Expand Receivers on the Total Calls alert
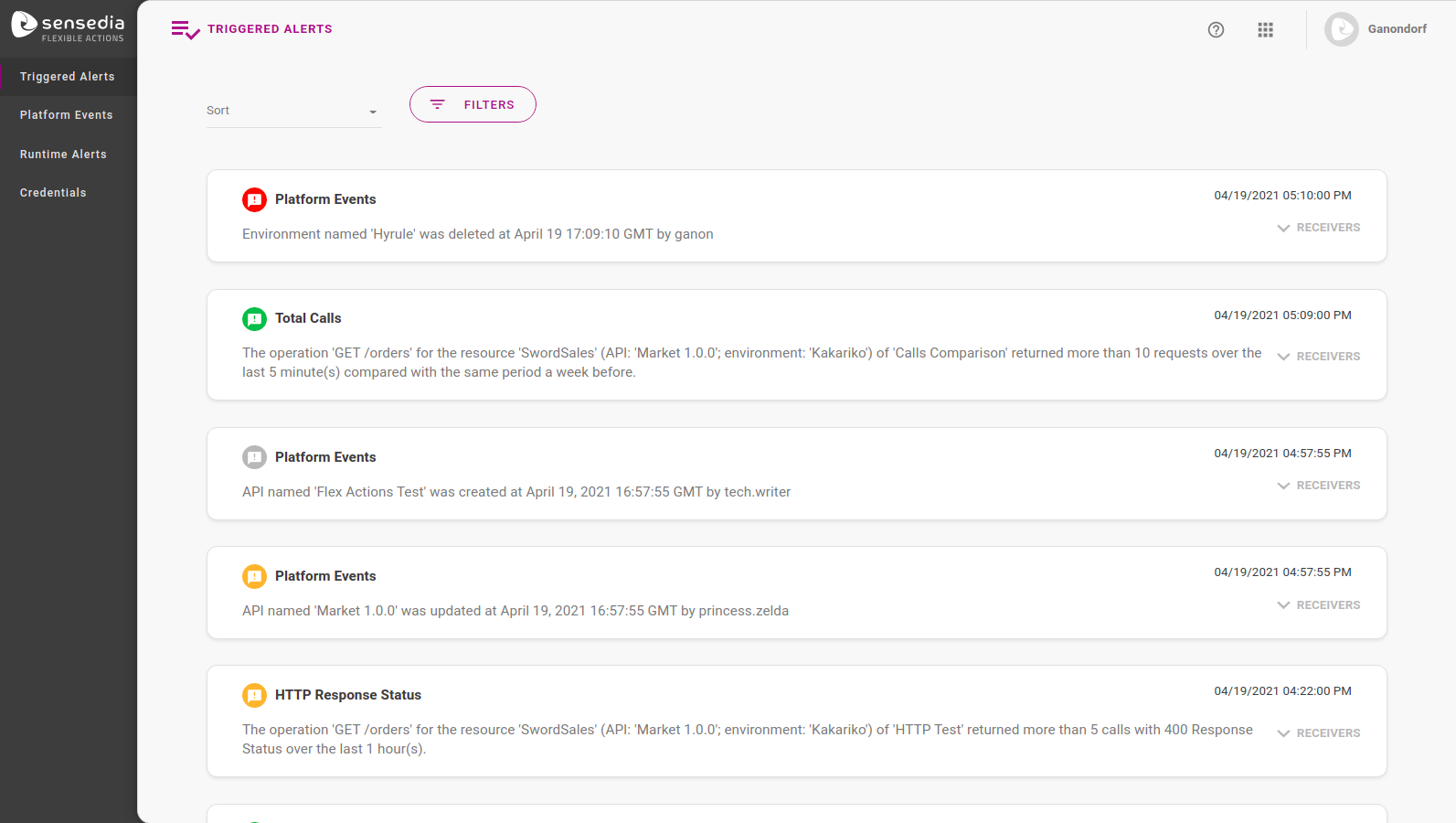 1319,357
